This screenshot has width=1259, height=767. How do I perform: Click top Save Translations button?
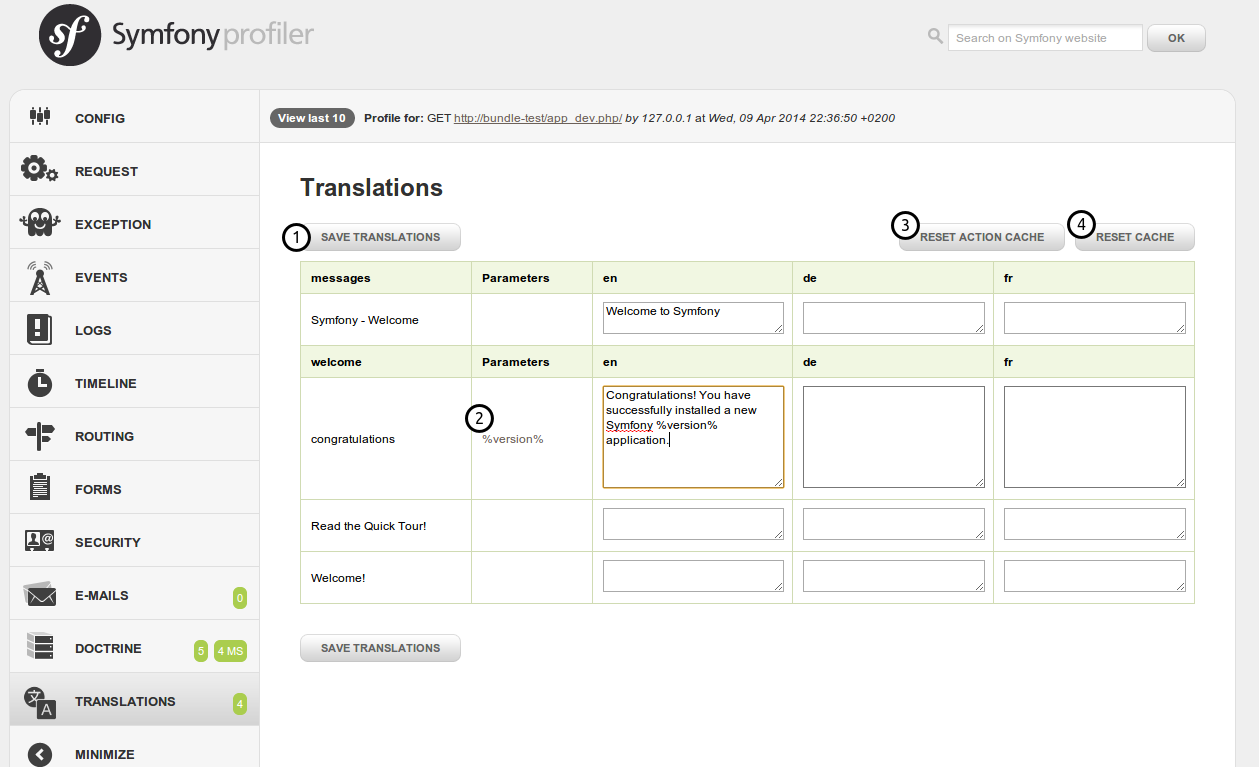380,237
